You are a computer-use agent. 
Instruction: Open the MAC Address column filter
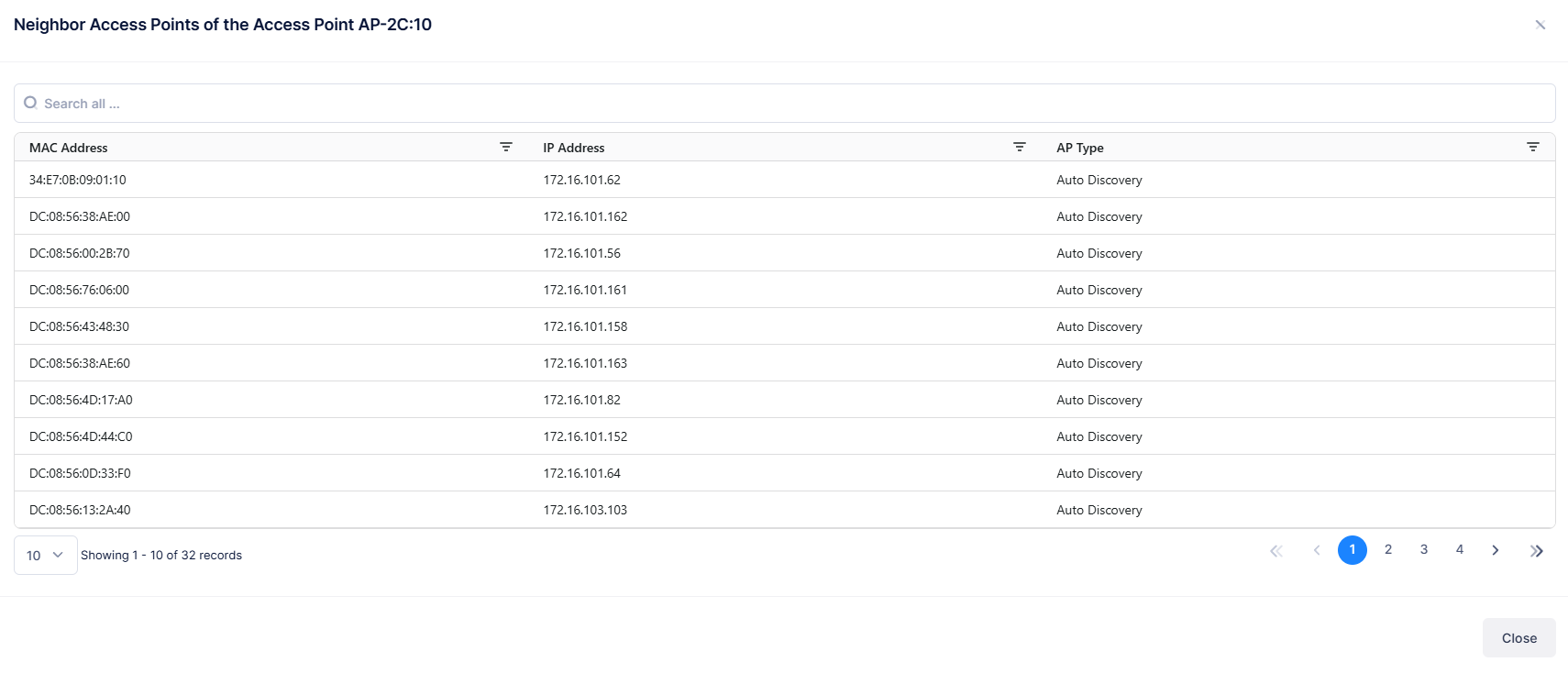click(505, 147)
